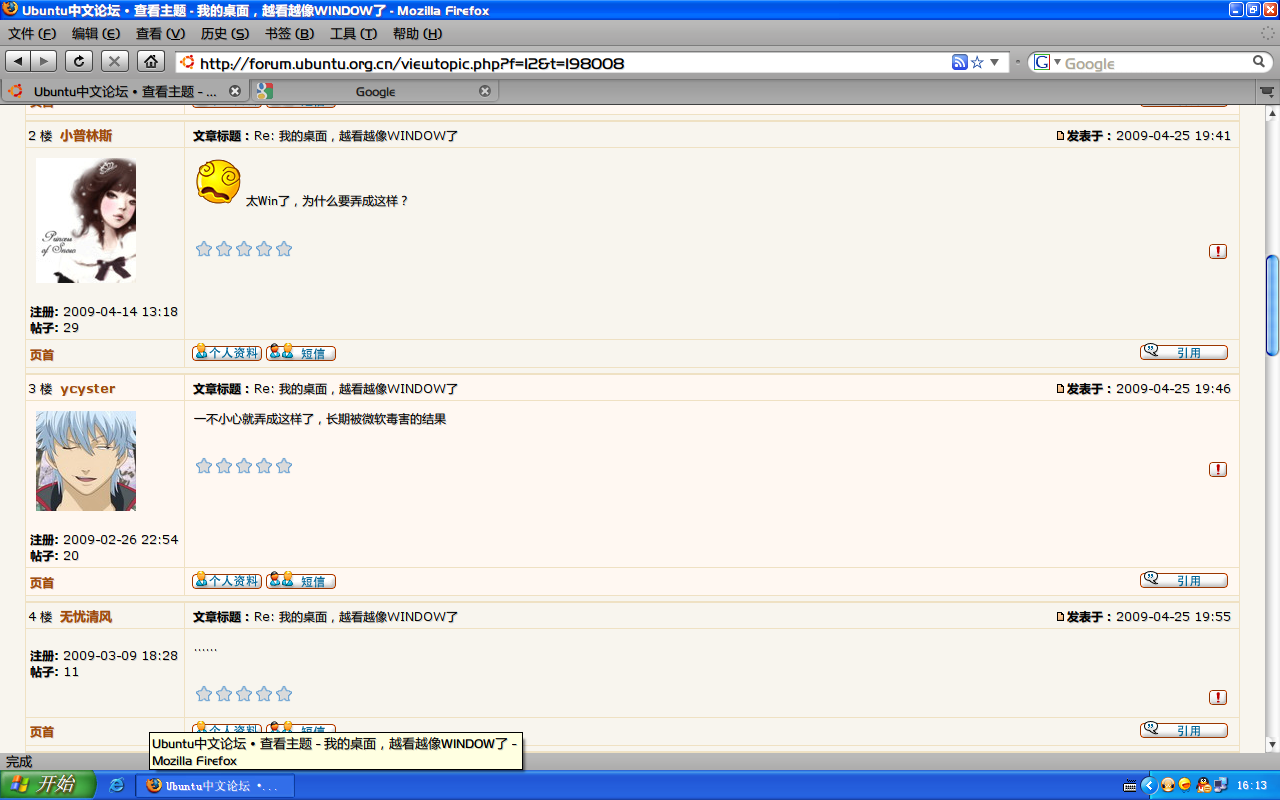Open the 书签 (B) menu
1280x800 pixels.
289,34
